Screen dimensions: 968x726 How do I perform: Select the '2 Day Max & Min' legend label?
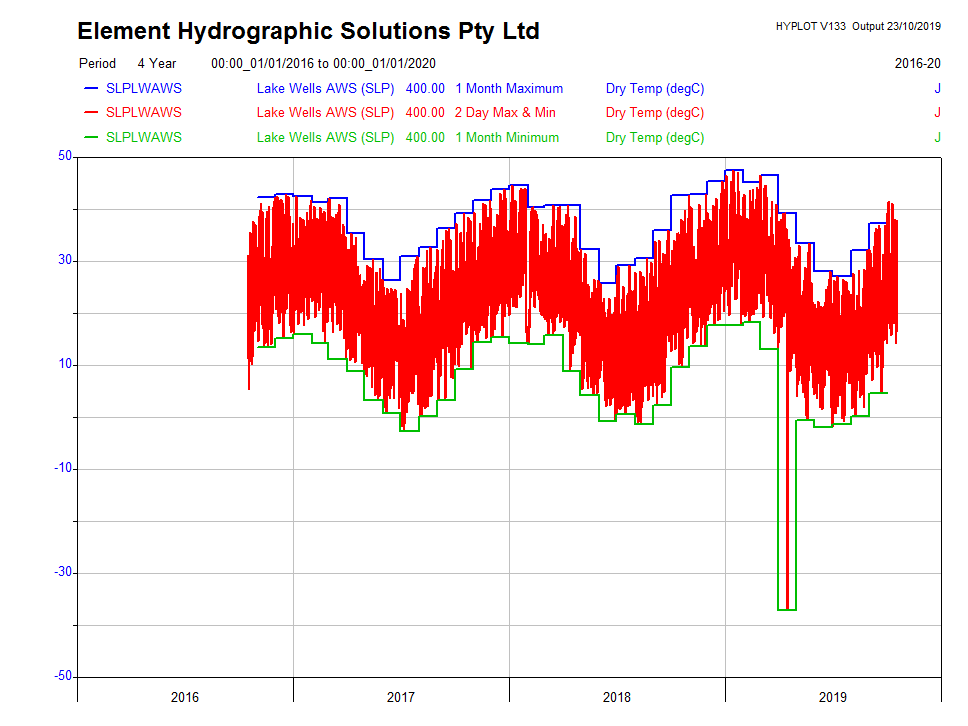505,113
